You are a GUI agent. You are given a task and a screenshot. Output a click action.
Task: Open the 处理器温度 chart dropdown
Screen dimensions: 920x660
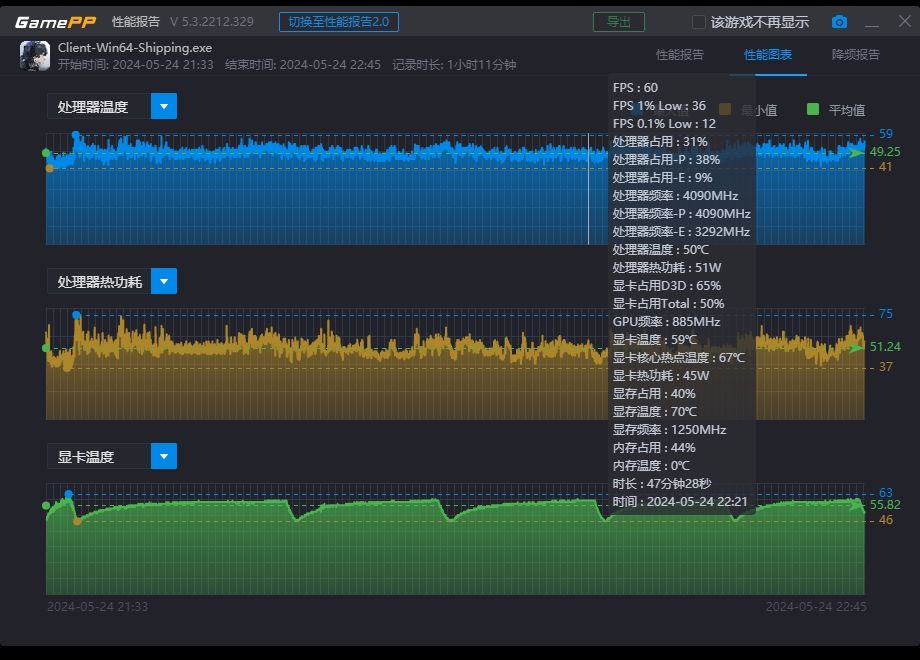pyautogui.click(x=164, y=106)
